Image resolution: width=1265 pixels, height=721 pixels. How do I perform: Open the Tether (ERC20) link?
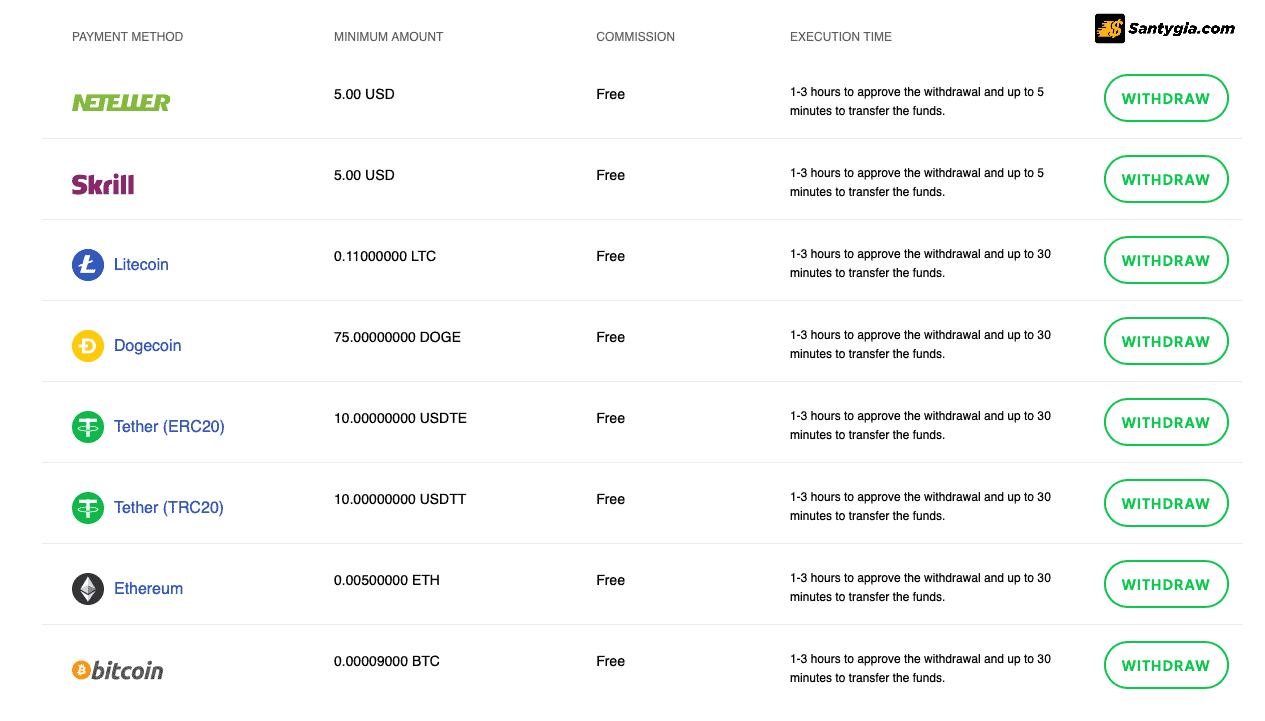click(169, 427)
